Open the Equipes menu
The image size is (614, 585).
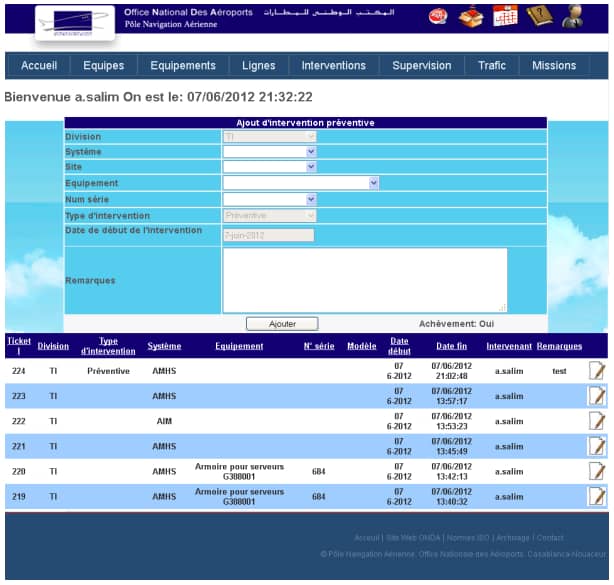click(x=103, y=65)
